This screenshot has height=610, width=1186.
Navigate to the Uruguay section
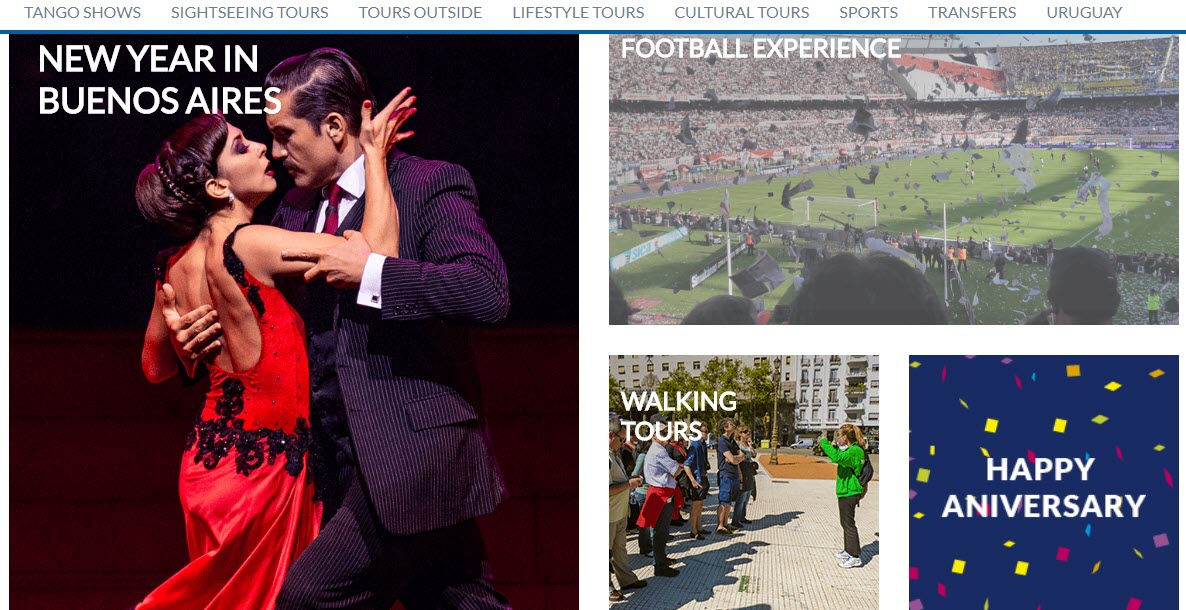pos(1084,13)
